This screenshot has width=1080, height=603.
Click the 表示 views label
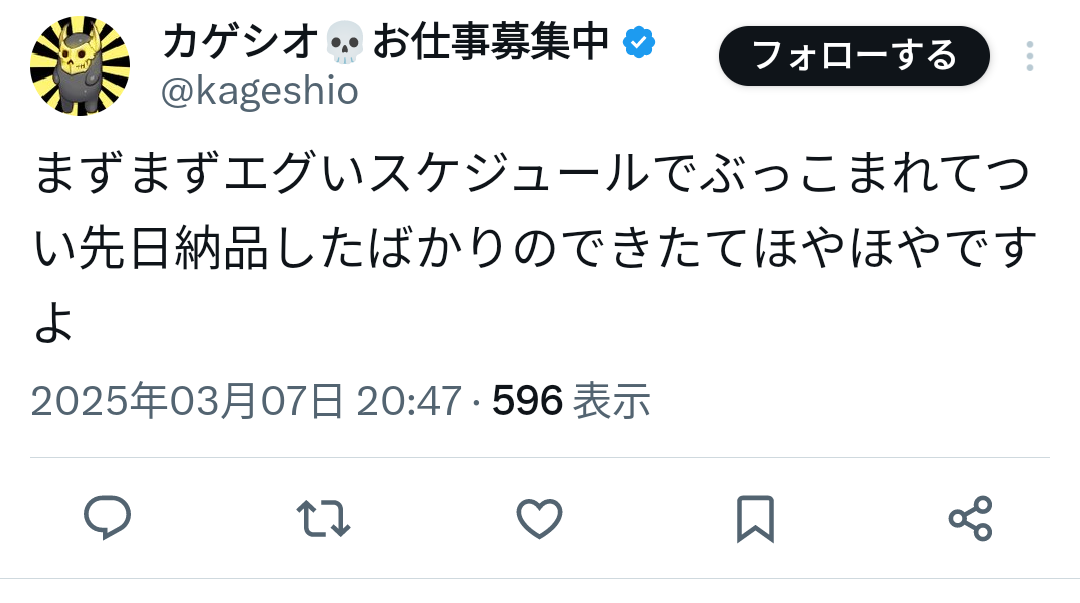[x=613, y=401]
